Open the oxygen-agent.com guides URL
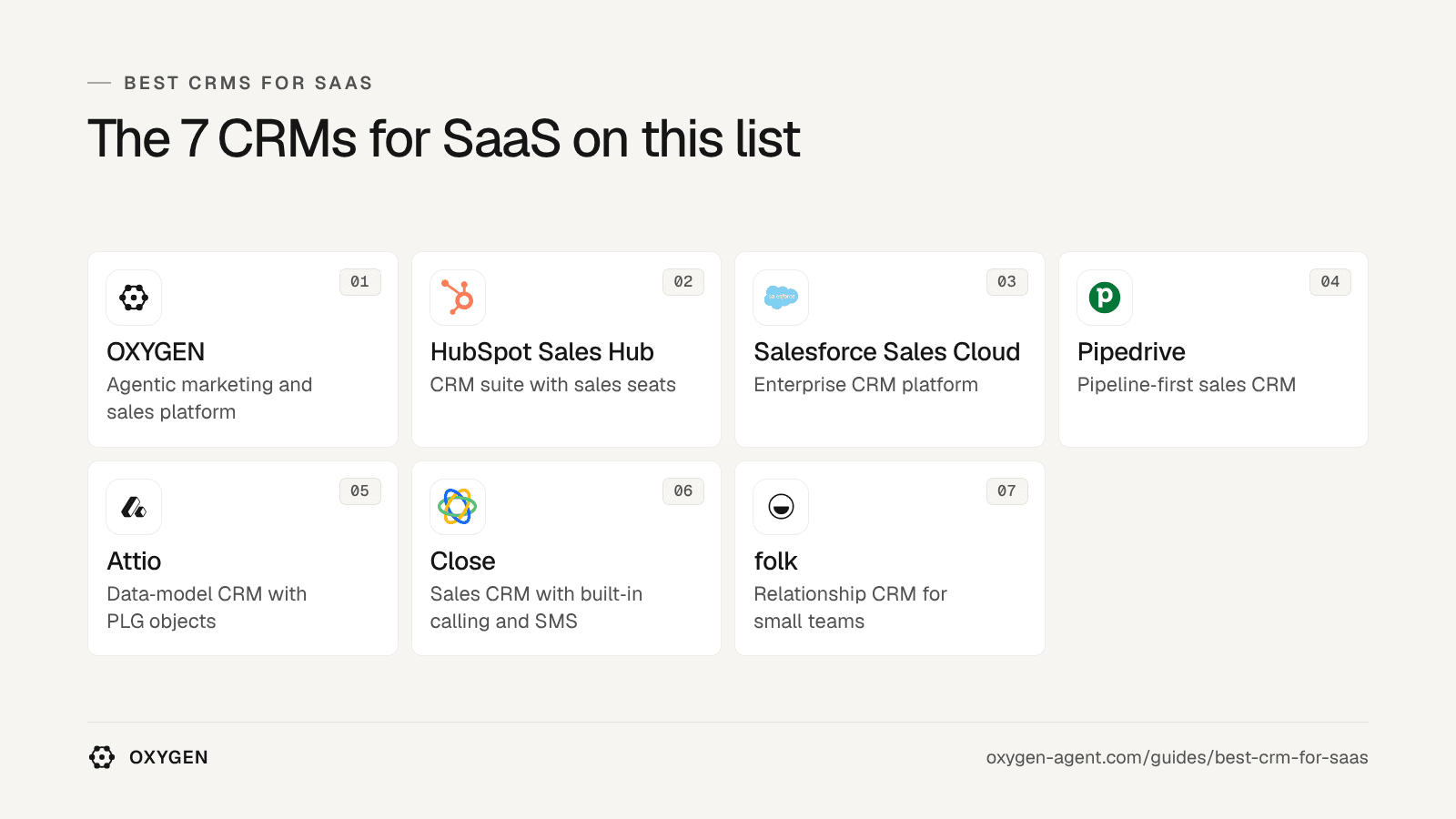 (1178, 758)
